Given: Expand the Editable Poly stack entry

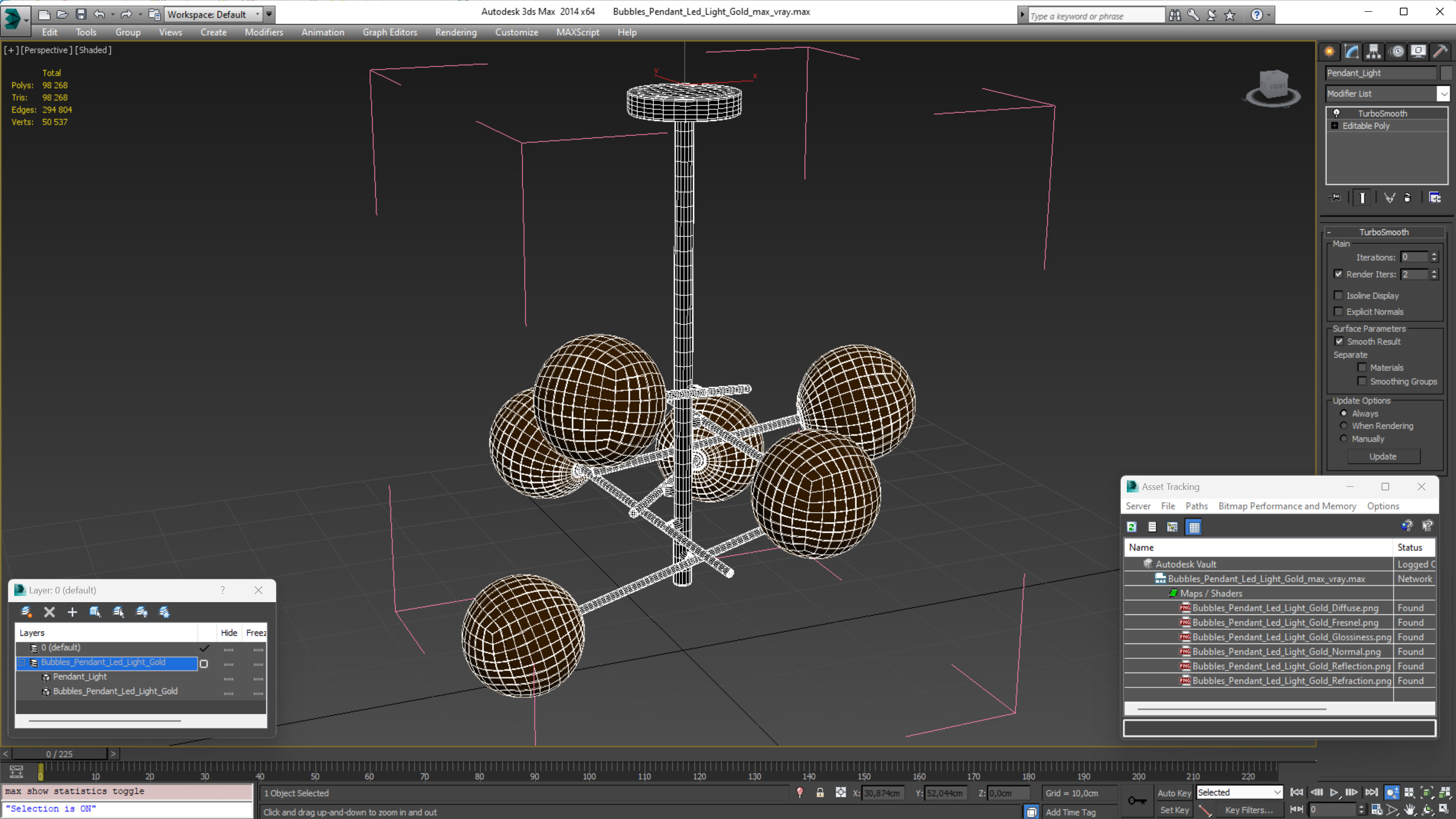Looking at the screenshot, I should (1335, 126).
